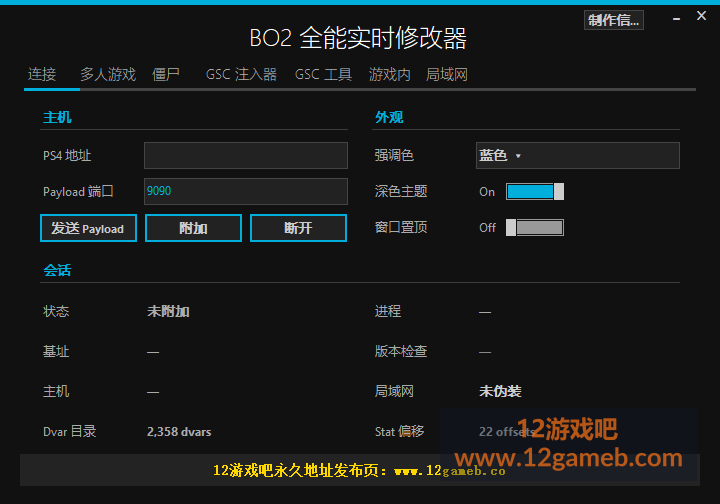Go to the 游戏内 tab

(x=389, y=74)
